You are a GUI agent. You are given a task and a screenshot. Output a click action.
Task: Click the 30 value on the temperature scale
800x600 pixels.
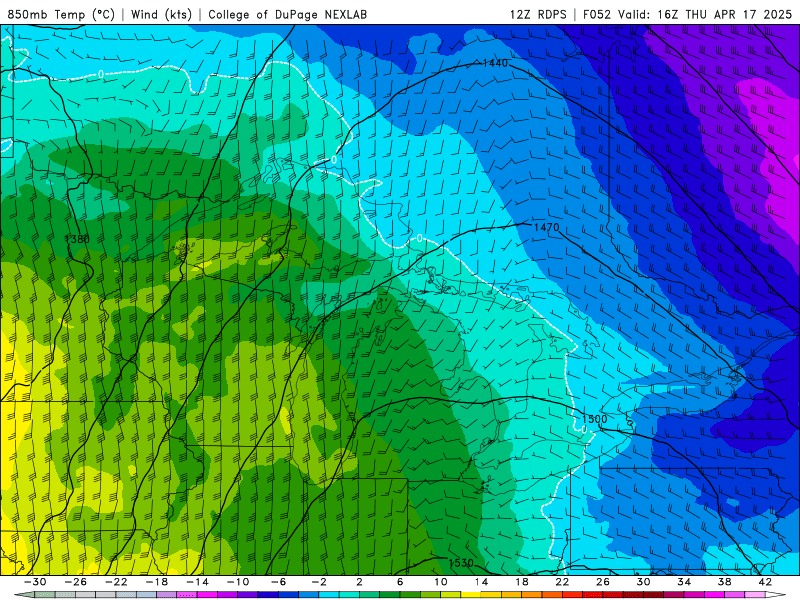tap(643, 582)
